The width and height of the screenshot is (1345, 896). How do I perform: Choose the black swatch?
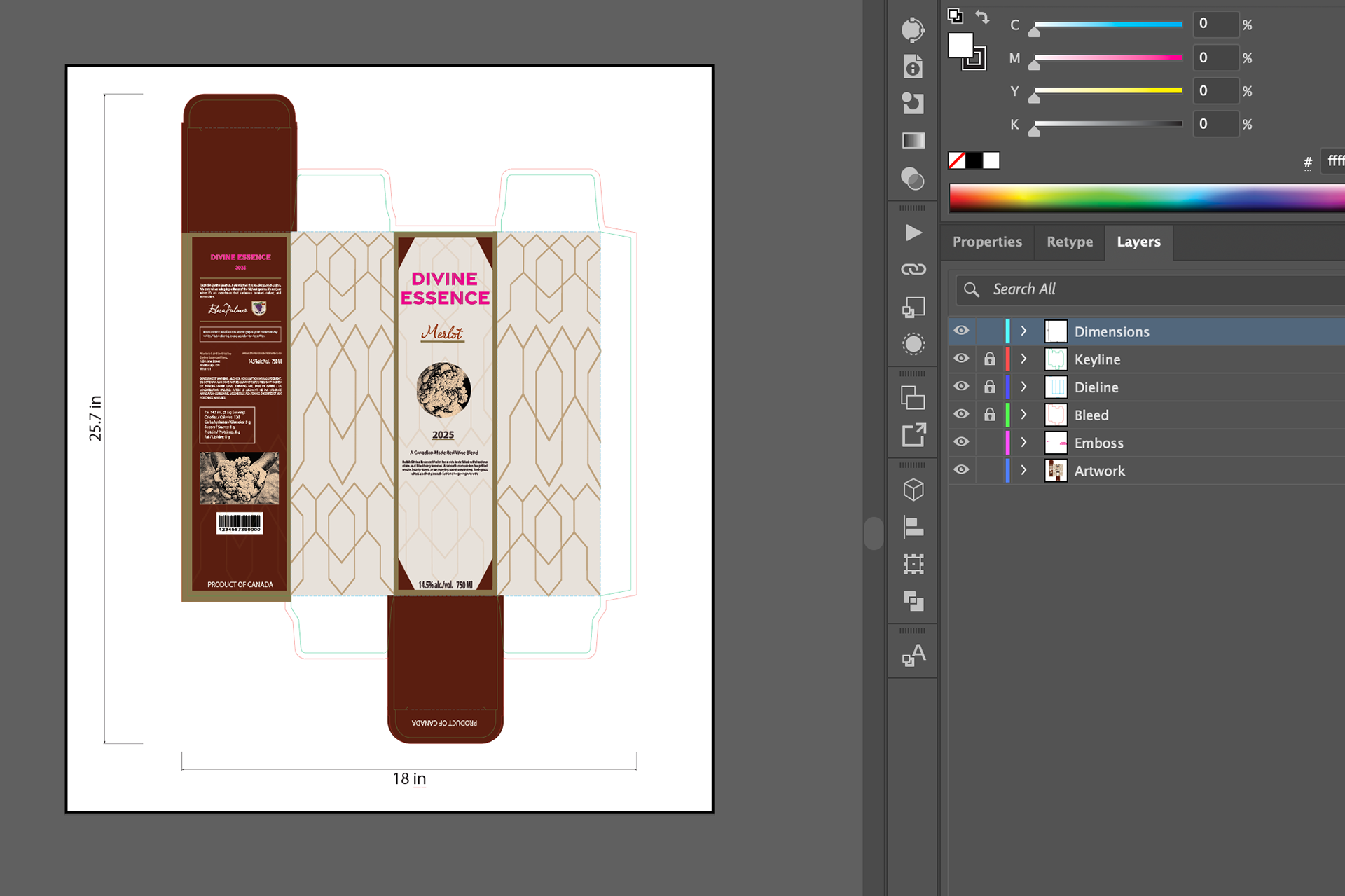(974, 160)
